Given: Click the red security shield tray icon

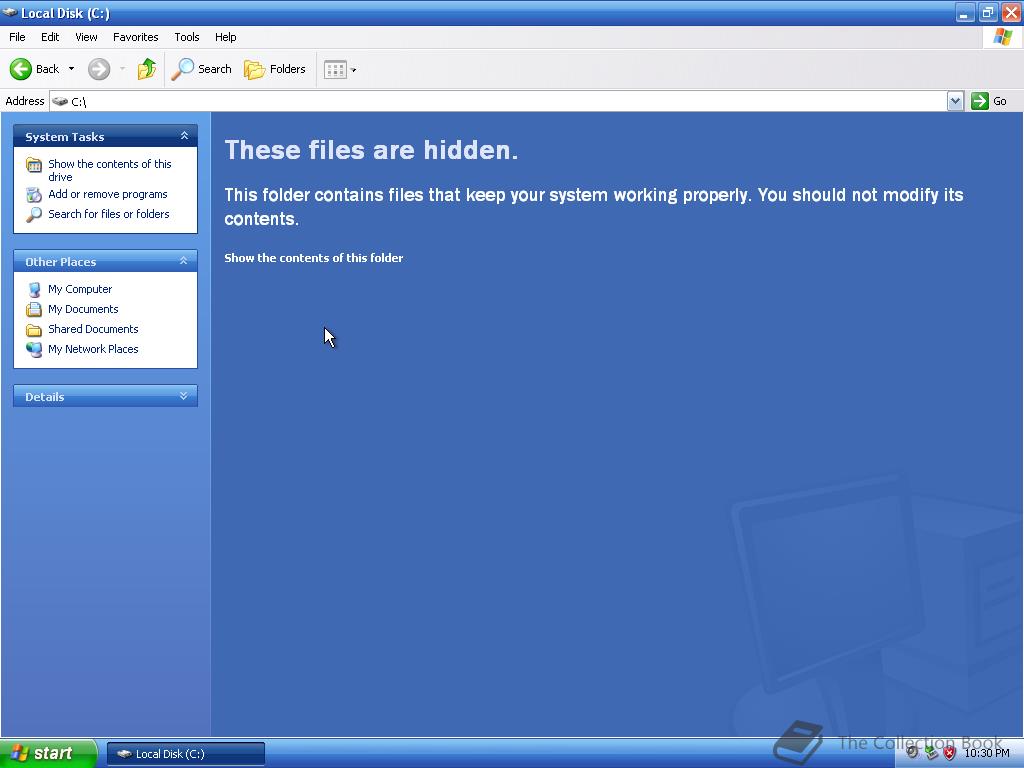Looking at the screenshot, I should tap(950, 753).
